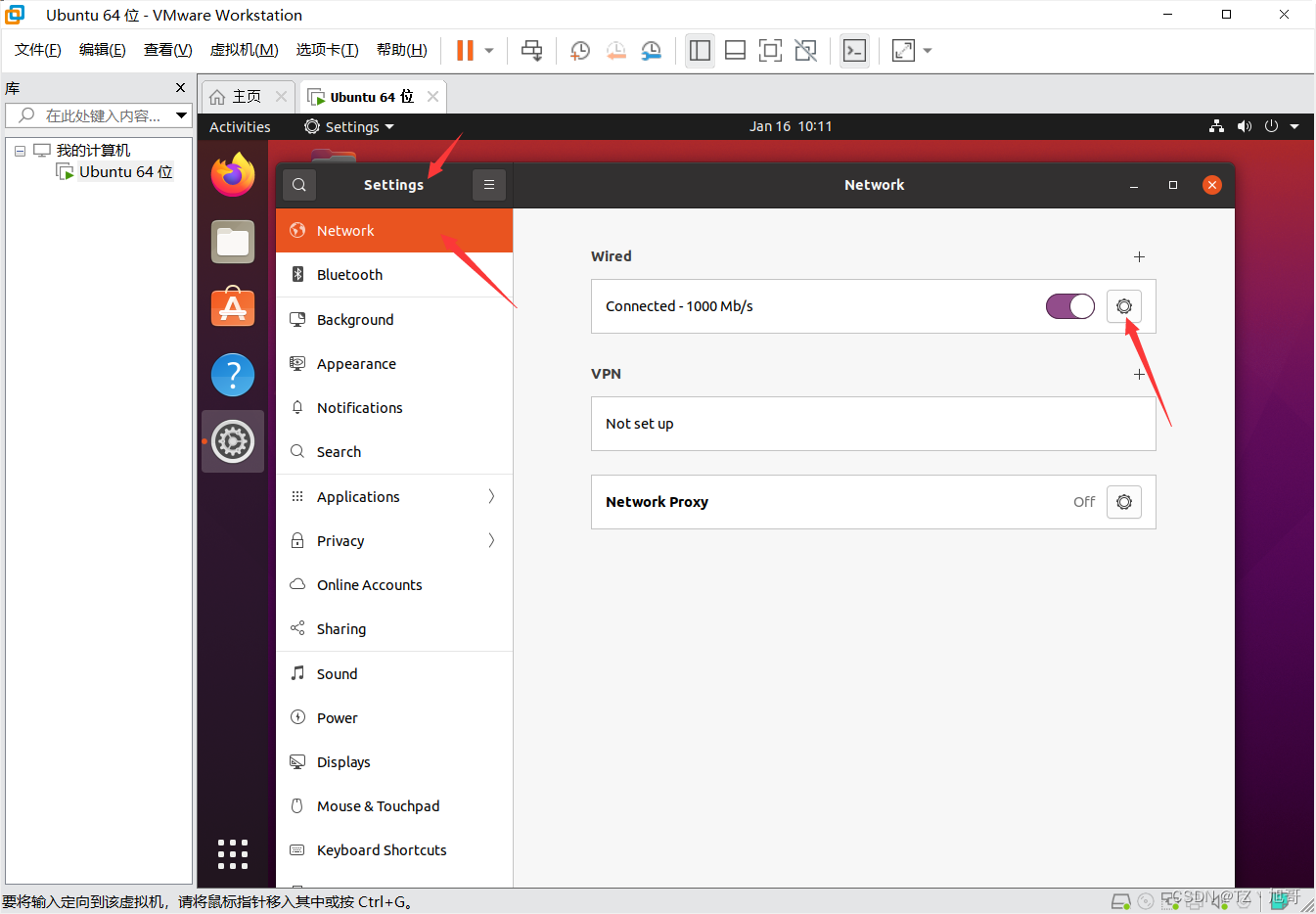Enter full screen mode in VMware
This screenshot has width=1316, height=914.
pos(770,51)
